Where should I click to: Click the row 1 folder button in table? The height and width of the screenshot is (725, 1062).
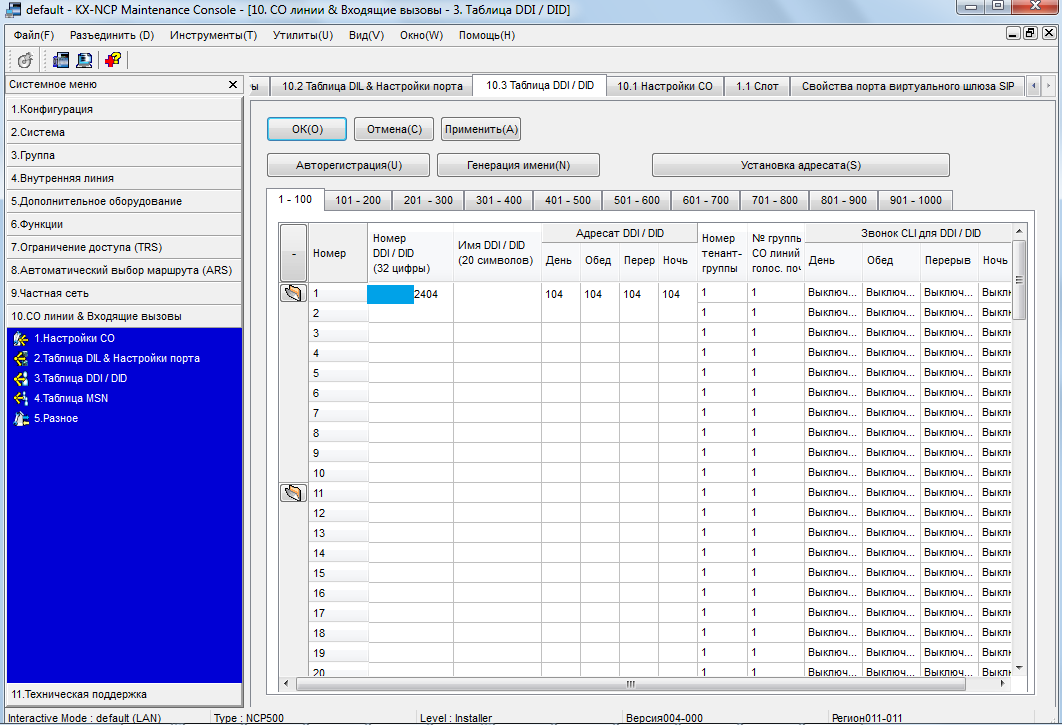point(293,293)
